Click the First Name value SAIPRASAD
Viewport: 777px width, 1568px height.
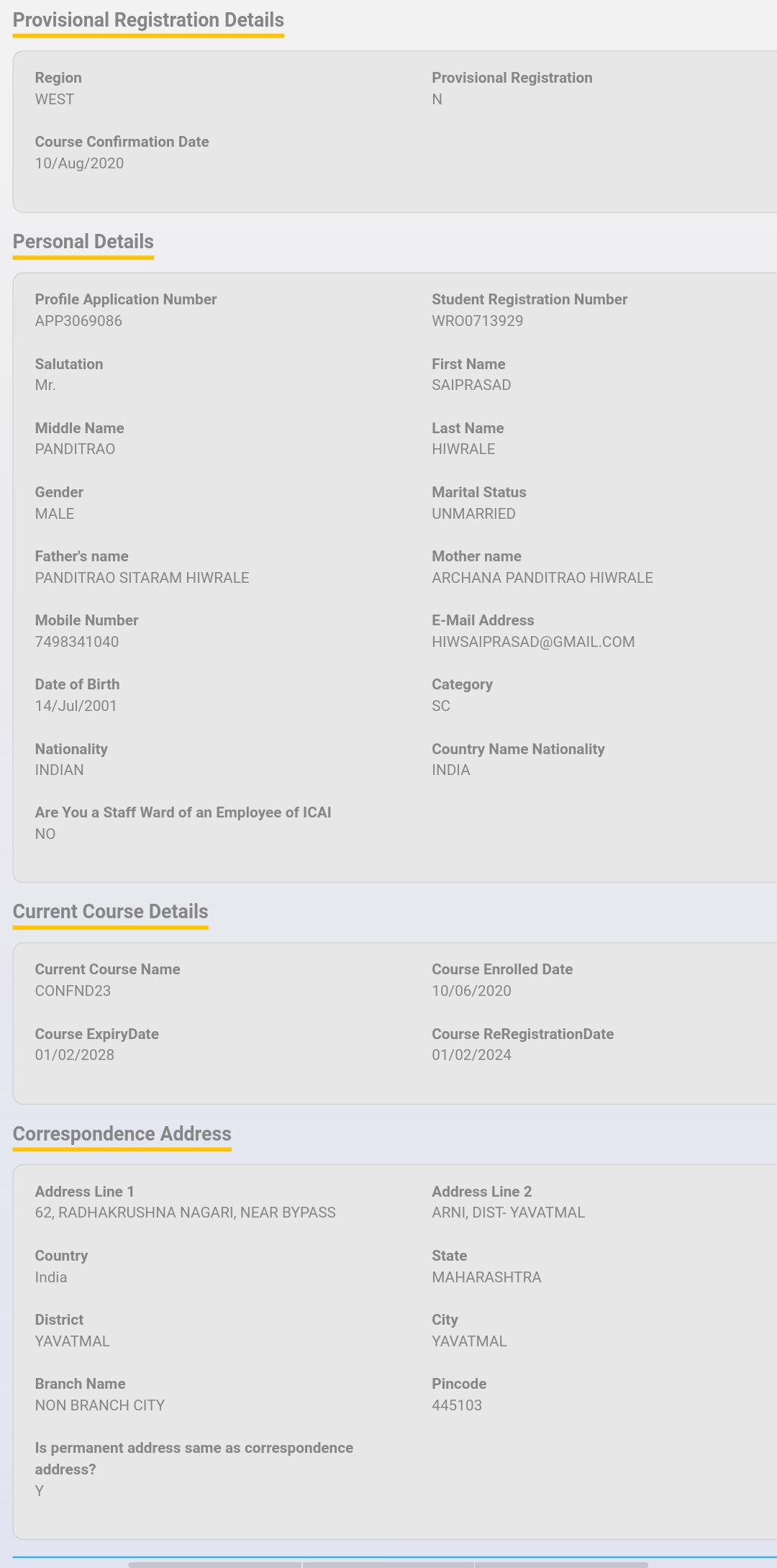point(471,385)
